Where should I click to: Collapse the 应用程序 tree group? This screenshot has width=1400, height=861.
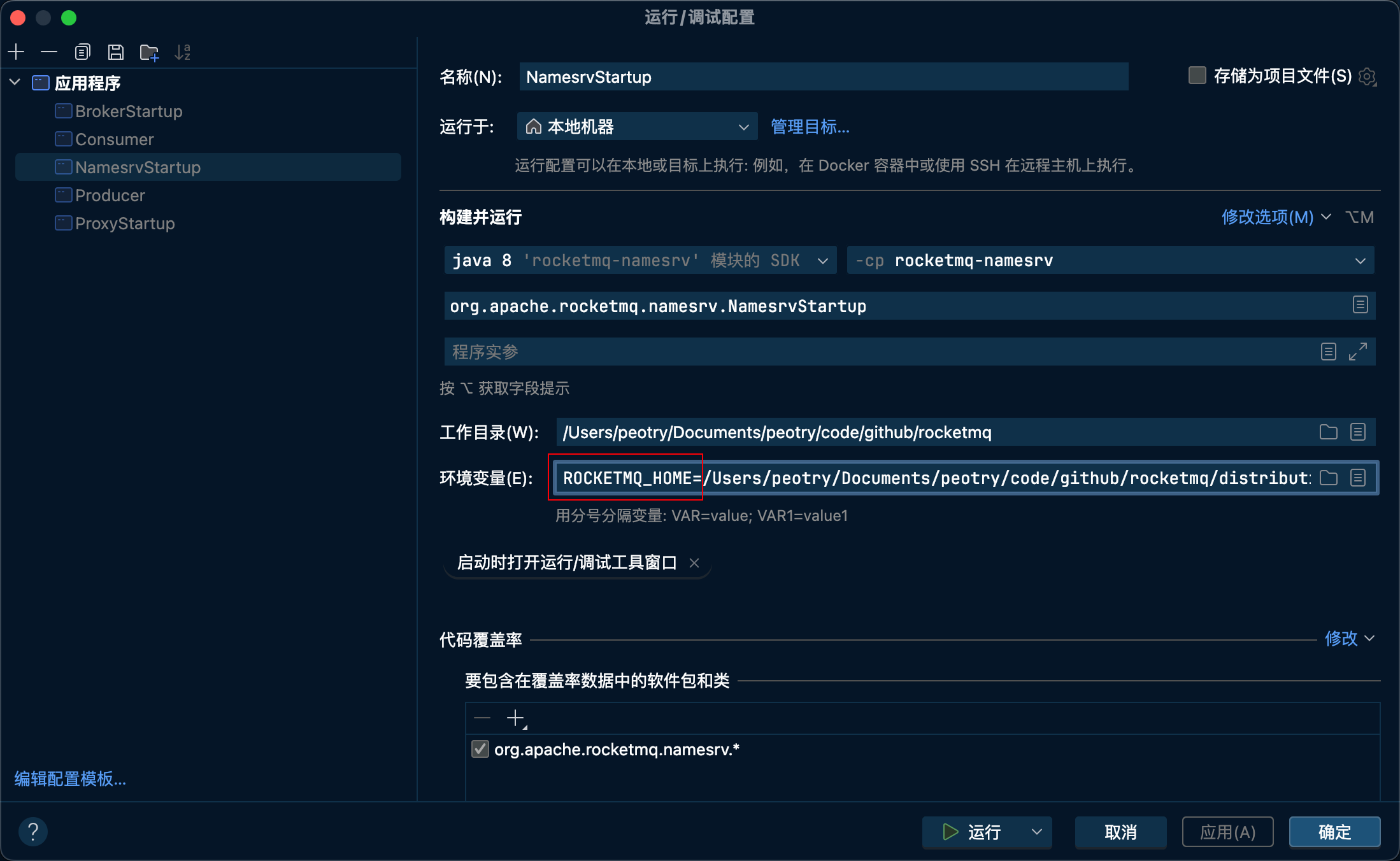[x=15, y=82]
